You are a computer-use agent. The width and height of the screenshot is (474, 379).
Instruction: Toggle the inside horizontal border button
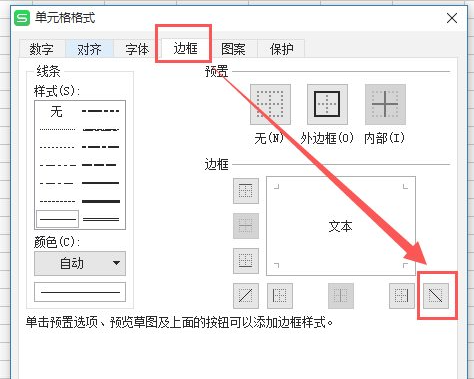[x=246, y=226]
